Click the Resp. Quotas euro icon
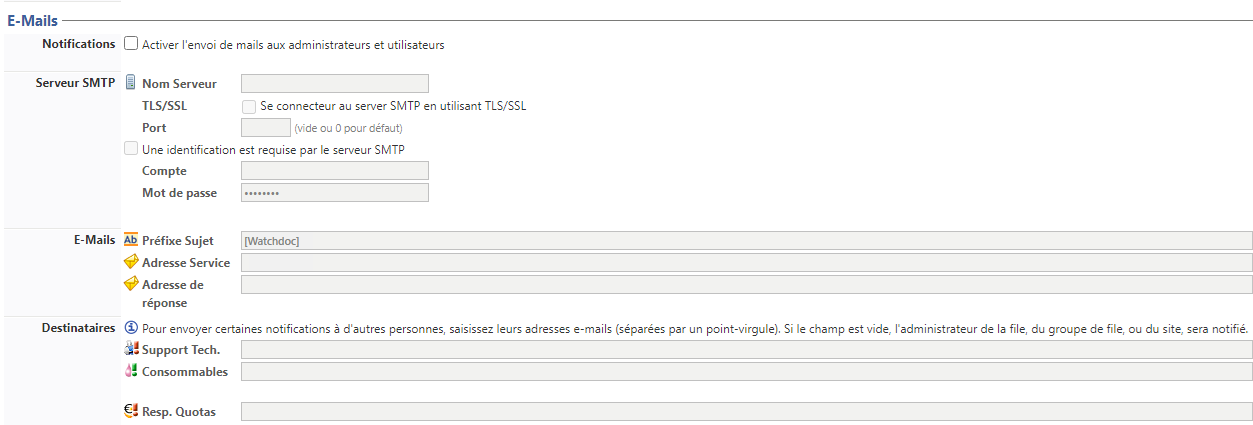The width and height of the screenshot is (1253, 425). [130, 411]
